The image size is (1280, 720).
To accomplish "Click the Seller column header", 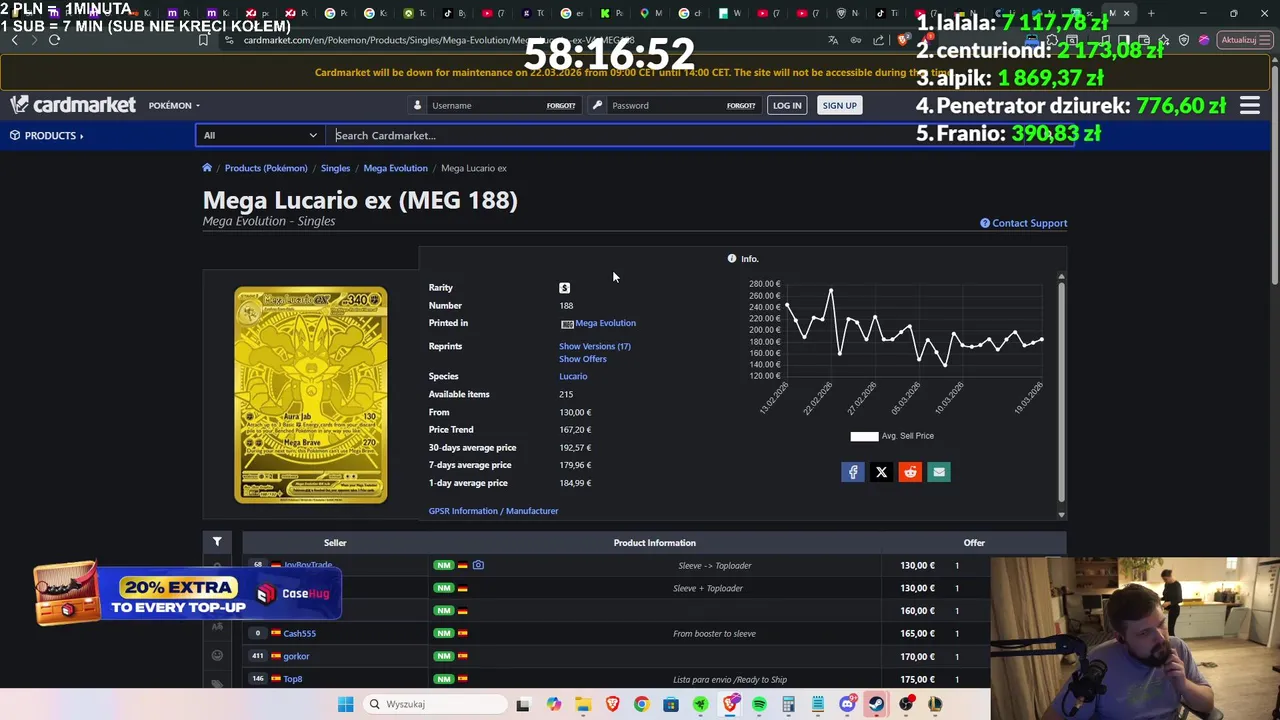I will [335, 543].
